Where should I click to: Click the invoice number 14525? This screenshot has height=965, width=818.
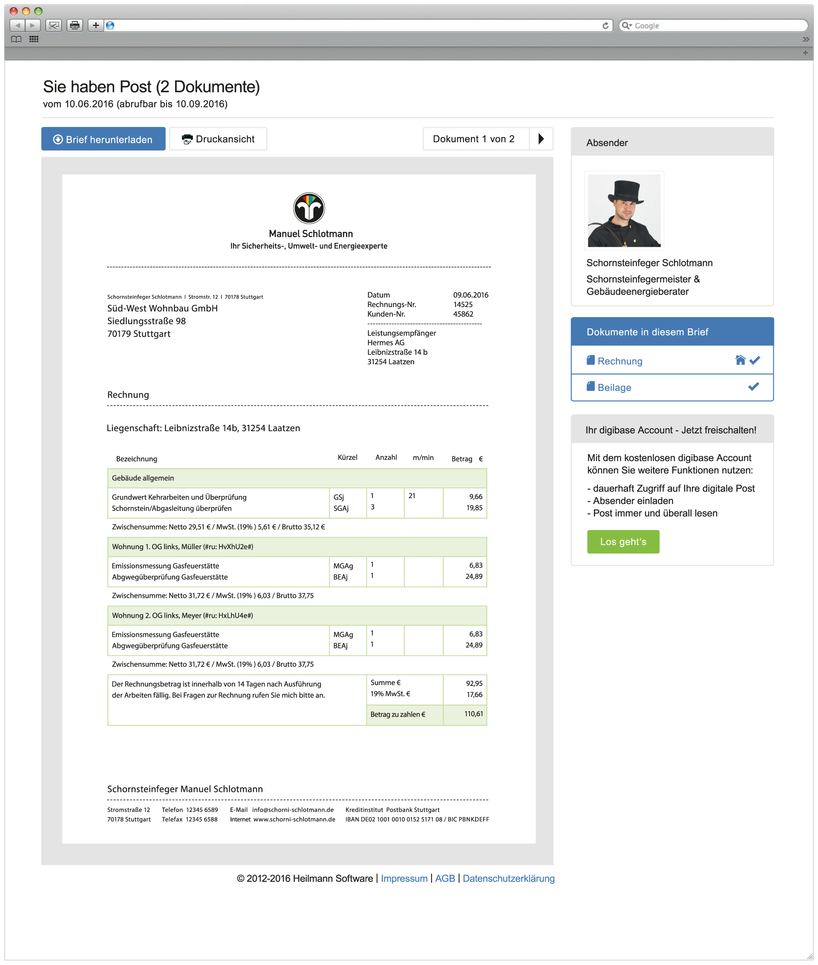(463, 305)
